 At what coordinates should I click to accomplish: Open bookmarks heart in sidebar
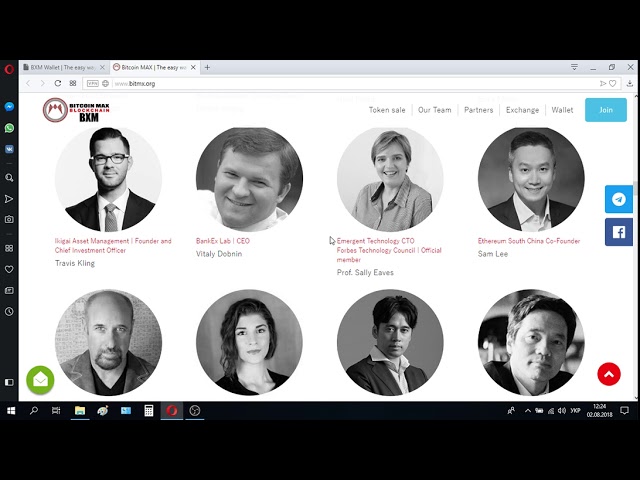point(9,269)
